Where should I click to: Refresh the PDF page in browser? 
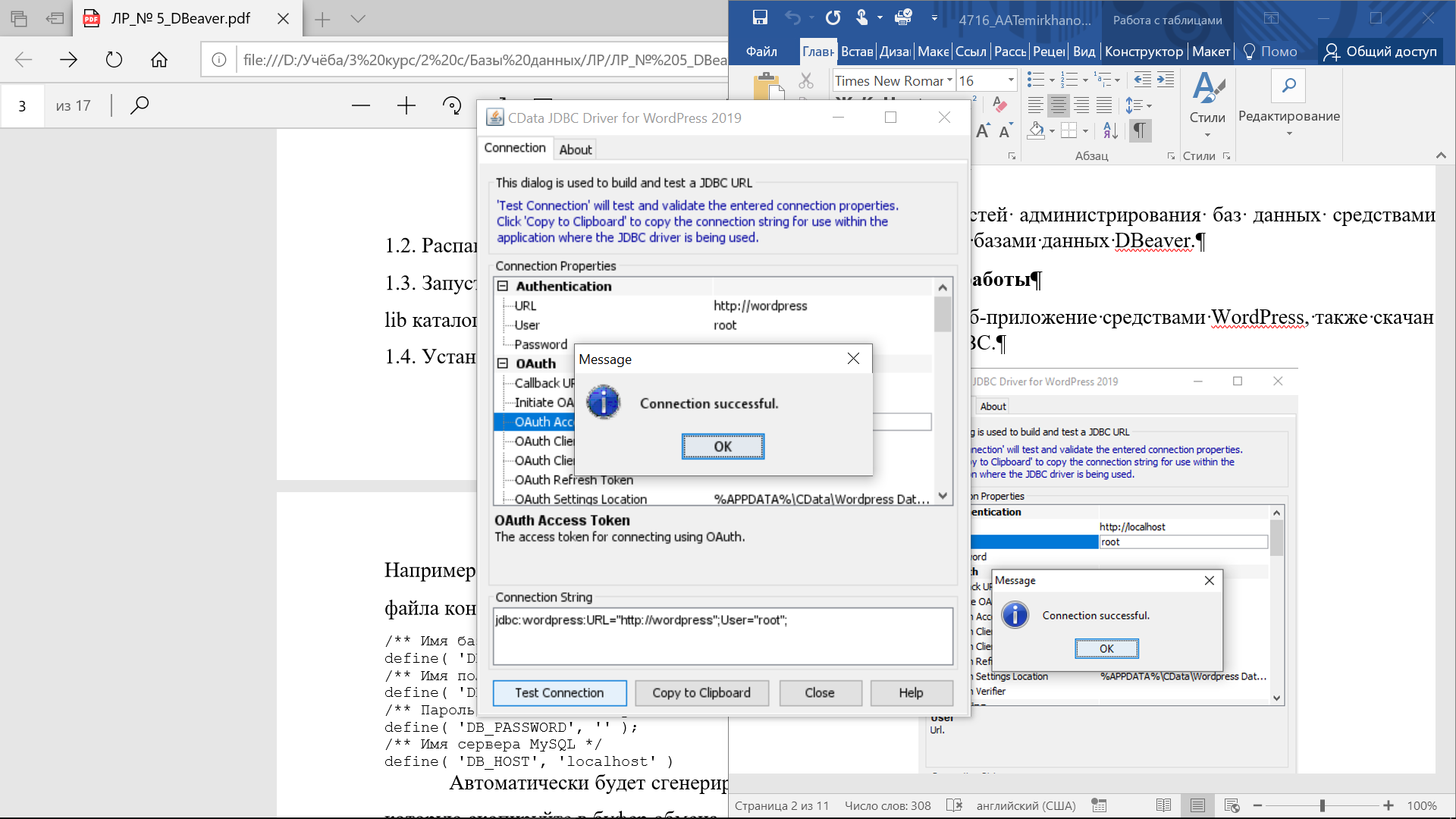coord(114,59)
